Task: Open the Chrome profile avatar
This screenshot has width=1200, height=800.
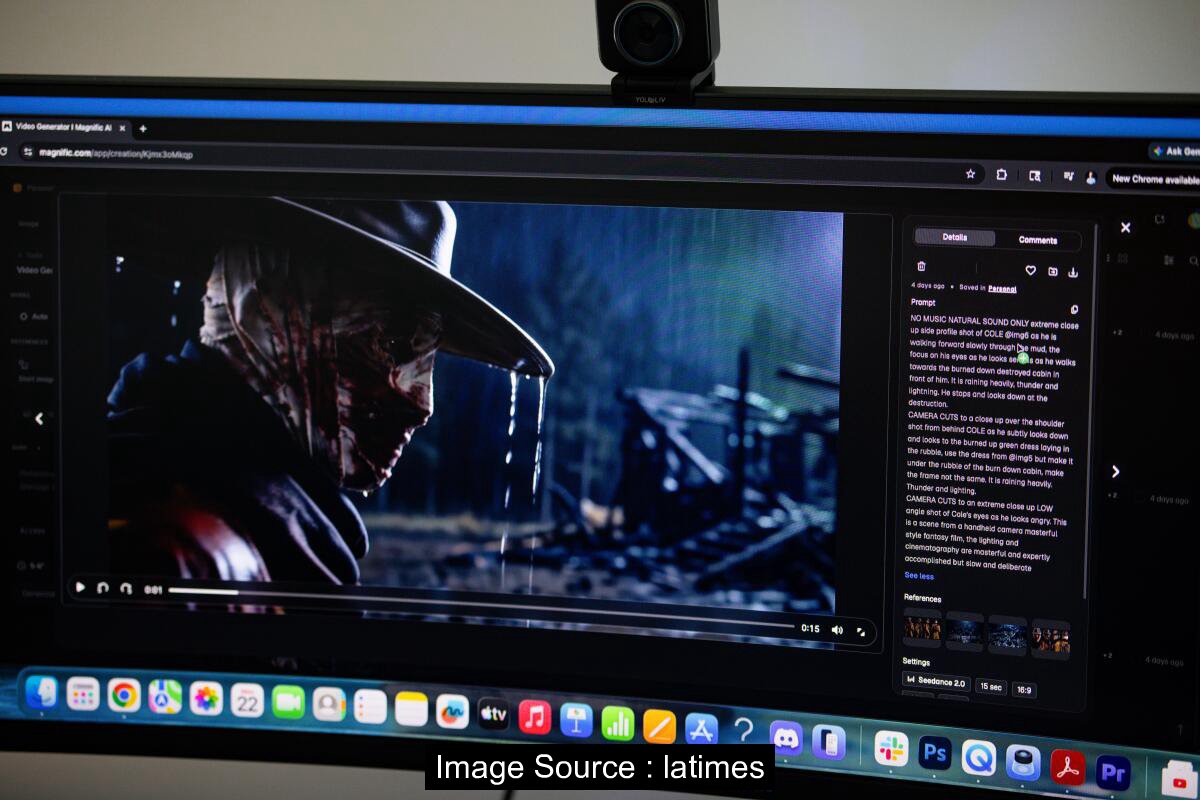Action: (x=1091, y=178)
